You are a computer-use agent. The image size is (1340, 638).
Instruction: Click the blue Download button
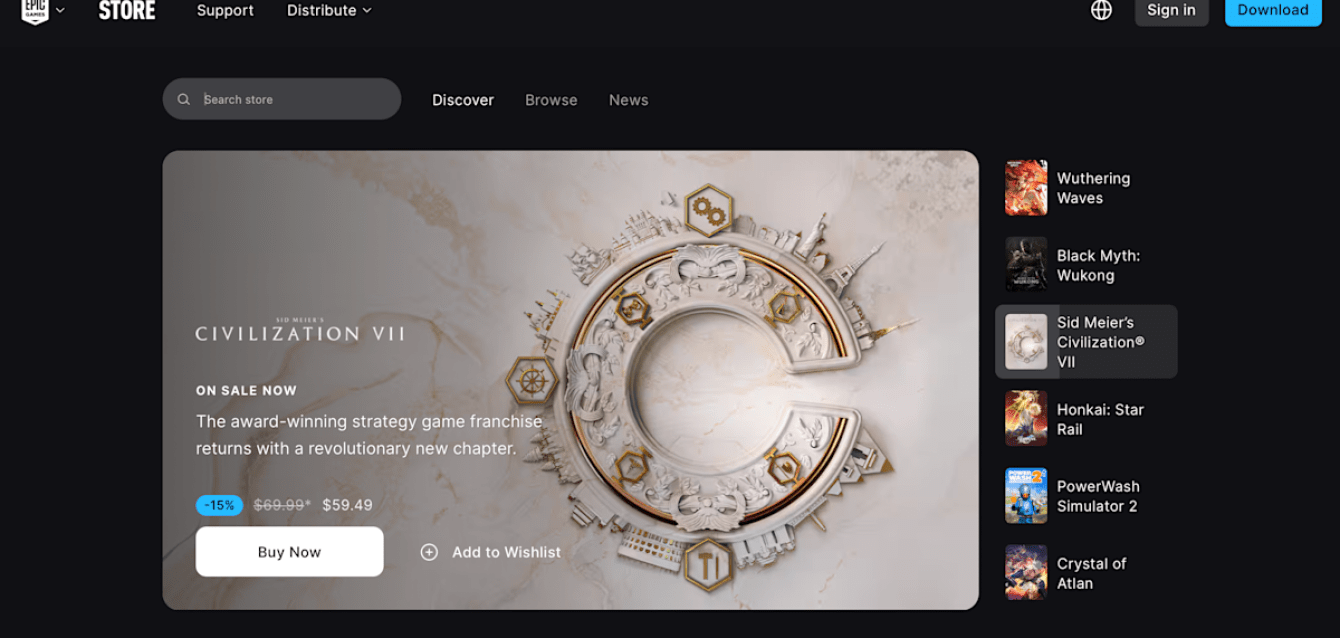[x=1273, y=10]
